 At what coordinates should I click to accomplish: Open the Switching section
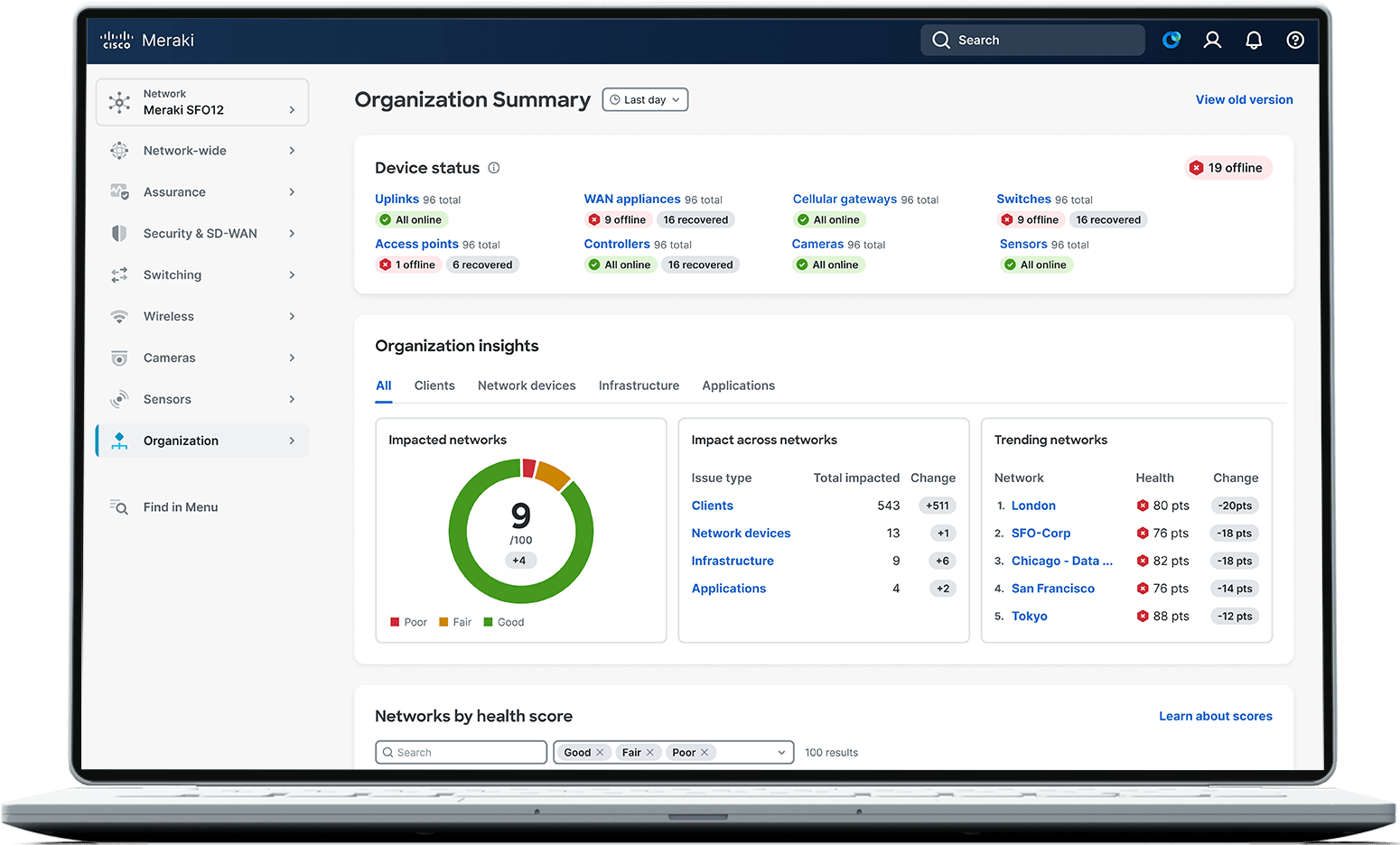[x=172, y=274]
